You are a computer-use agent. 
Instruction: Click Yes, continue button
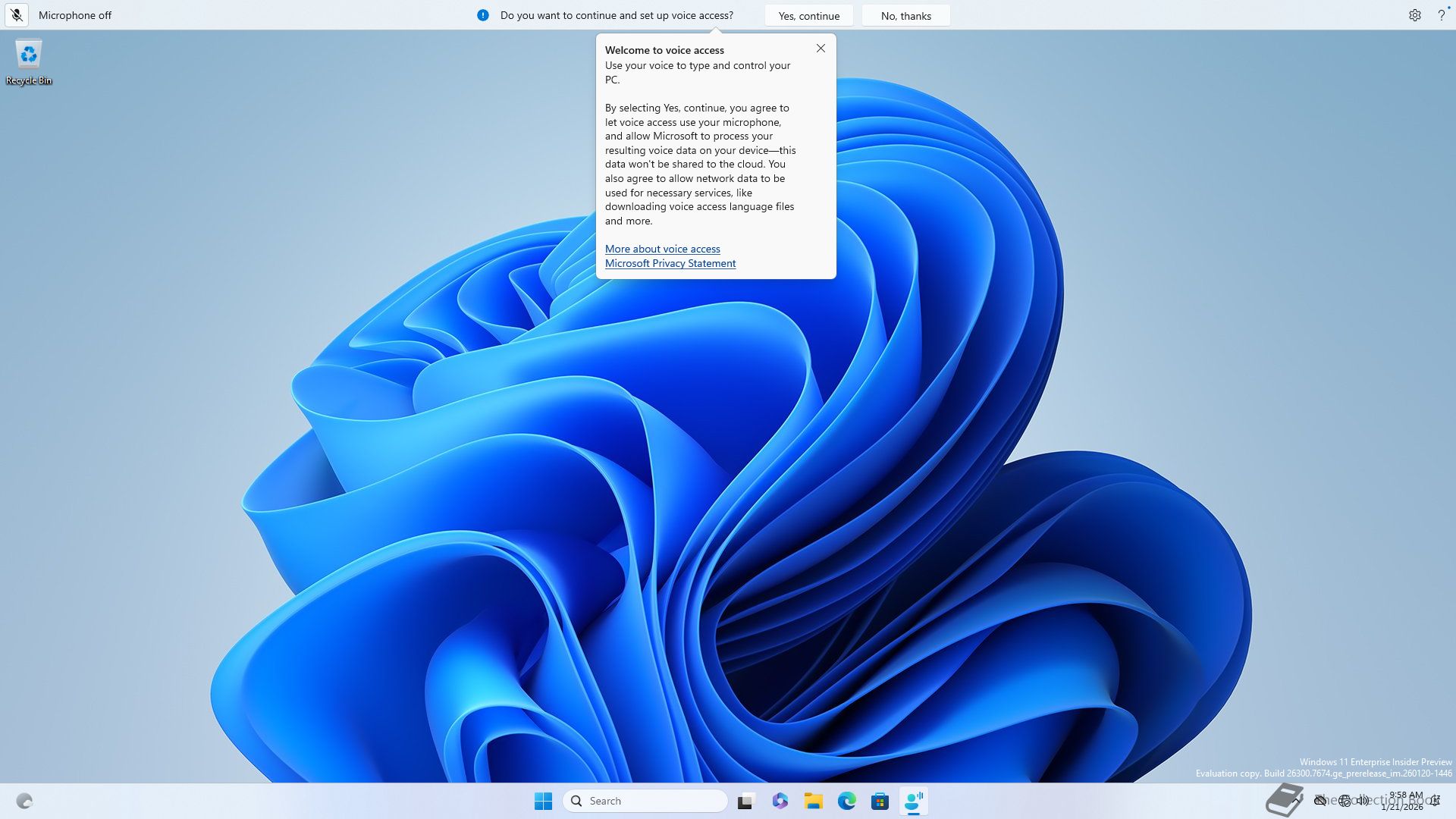(x=808, y=16)
